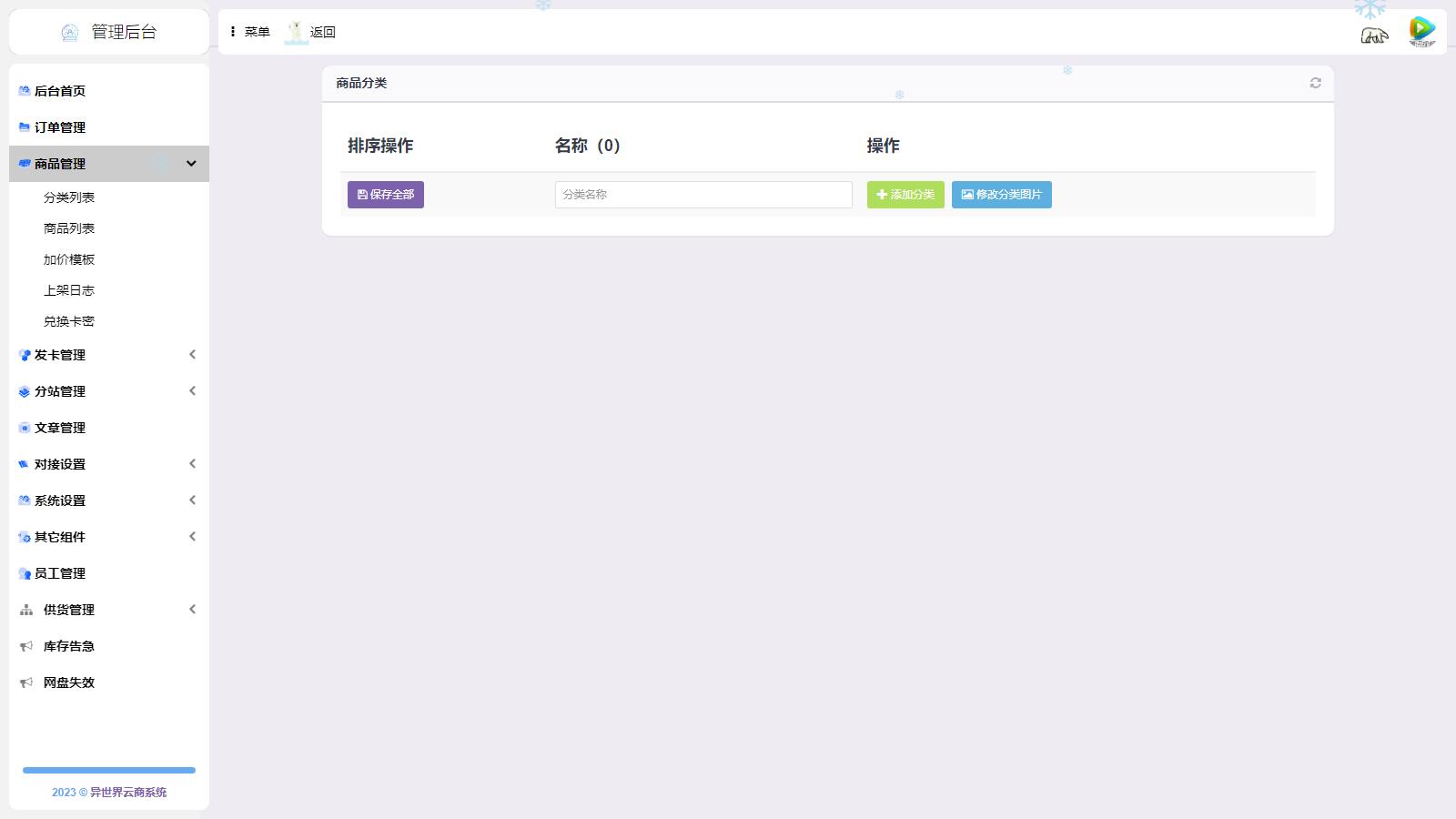Image resolution: width=1456 pixels, height=819 pixels.
Task: Click the 商品管理 sidebar icon
Action: (x=25, y=164)
